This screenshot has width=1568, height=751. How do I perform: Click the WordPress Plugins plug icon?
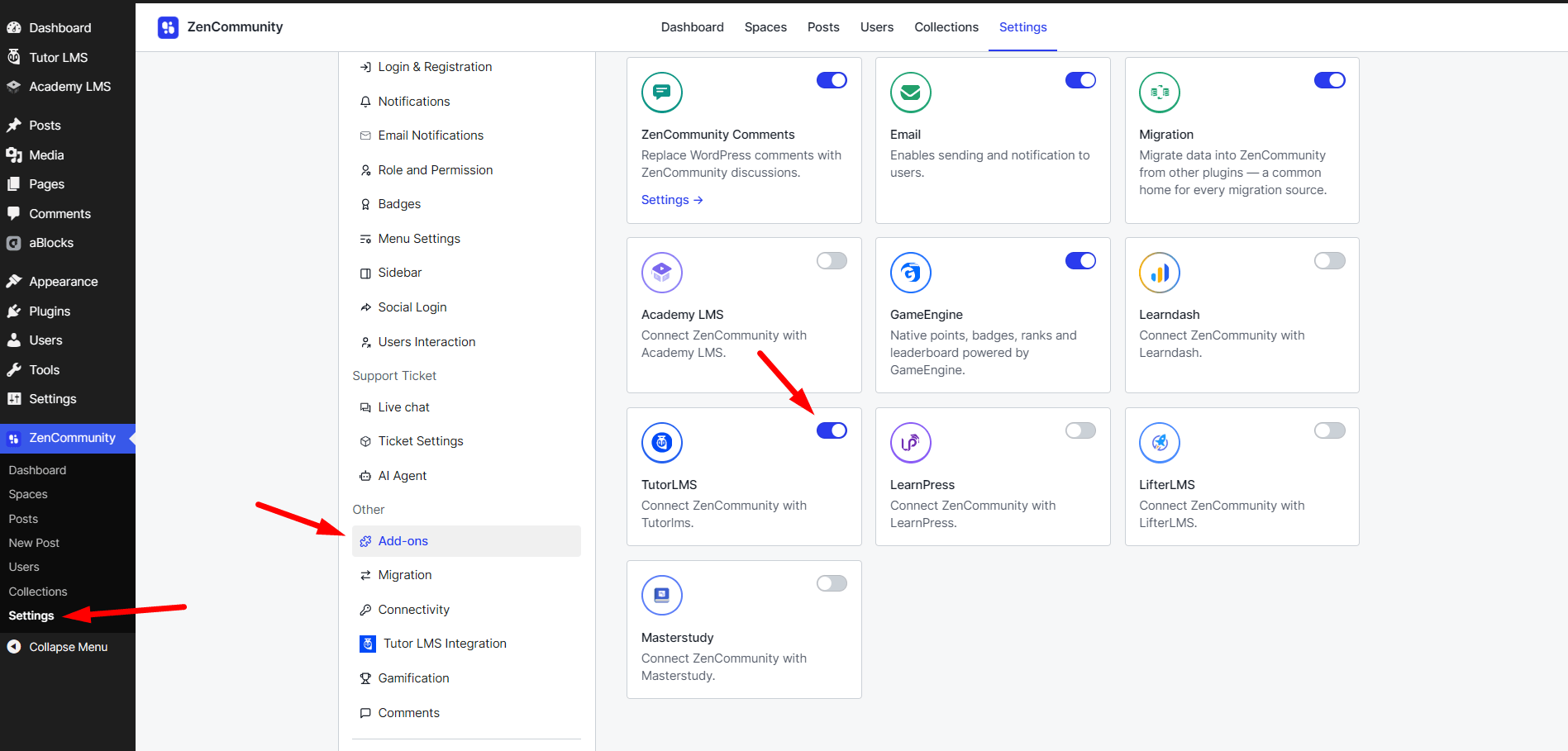(14, 311)
